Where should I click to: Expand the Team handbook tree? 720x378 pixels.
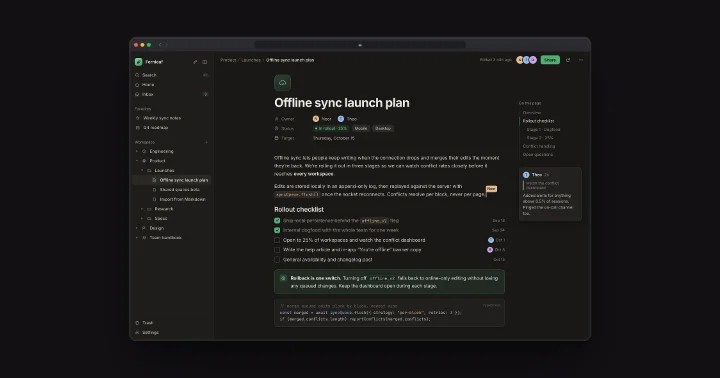pos(137,238)
